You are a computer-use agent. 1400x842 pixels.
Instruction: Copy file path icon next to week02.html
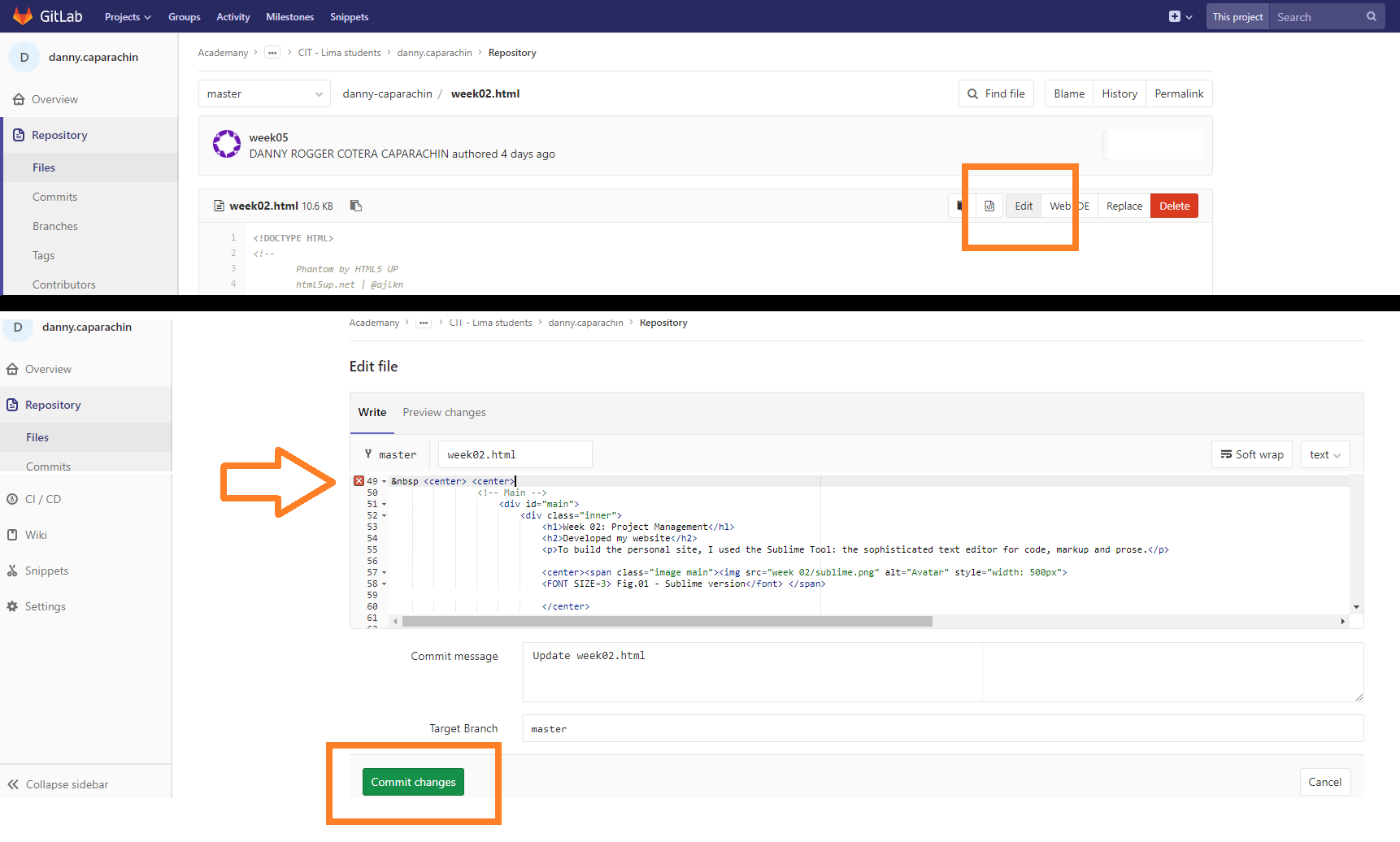[x=355, y=206]
